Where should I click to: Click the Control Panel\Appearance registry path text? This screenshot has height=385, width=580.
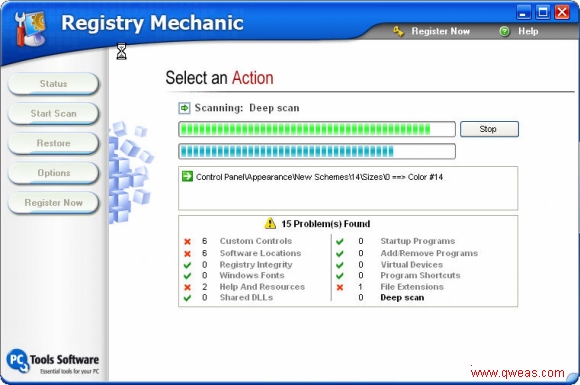tap(319, 177)
